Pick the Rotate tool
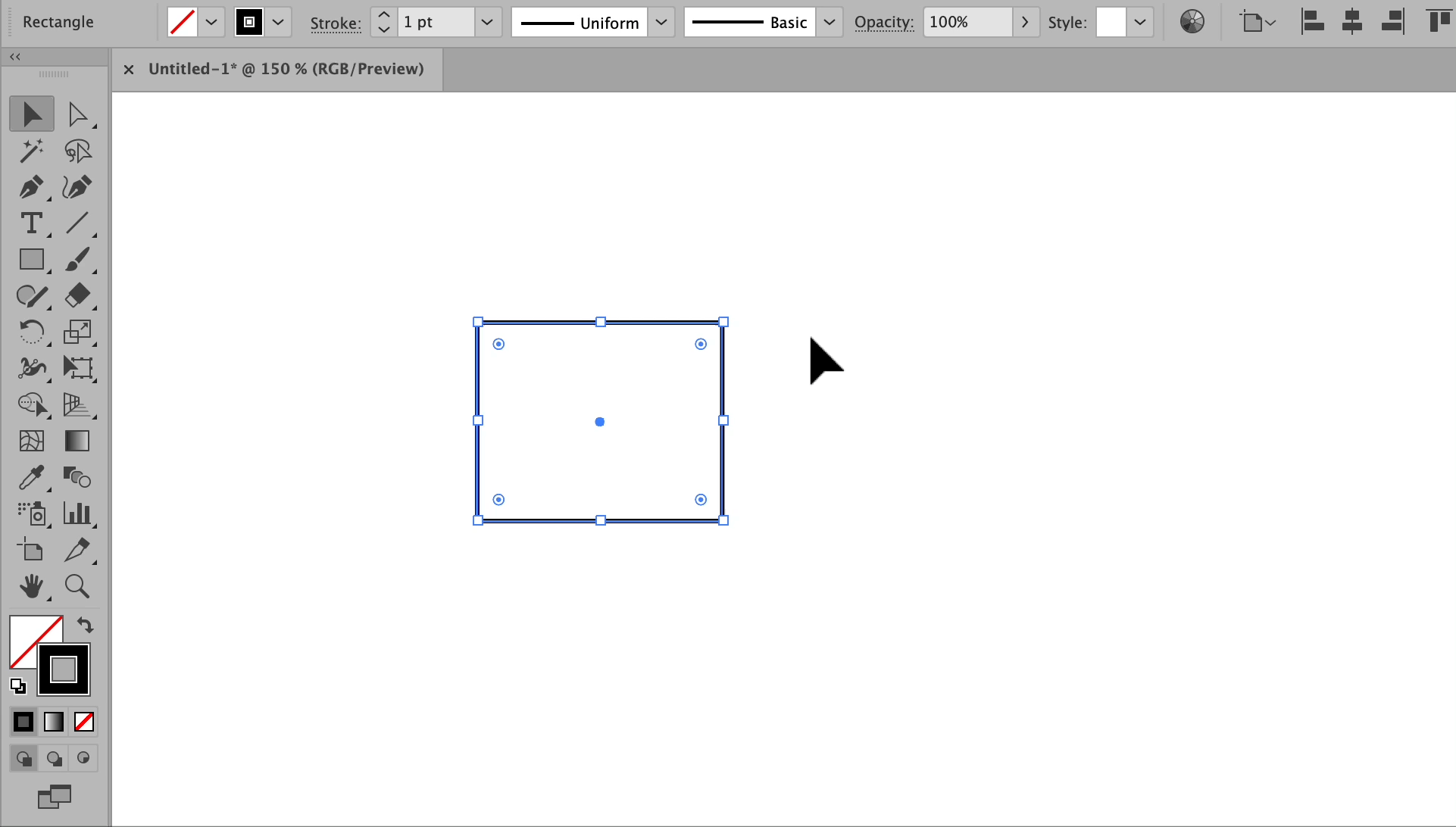Image resolution: width=1456 pixels, height=827 pixels. (x=31, y=332)
